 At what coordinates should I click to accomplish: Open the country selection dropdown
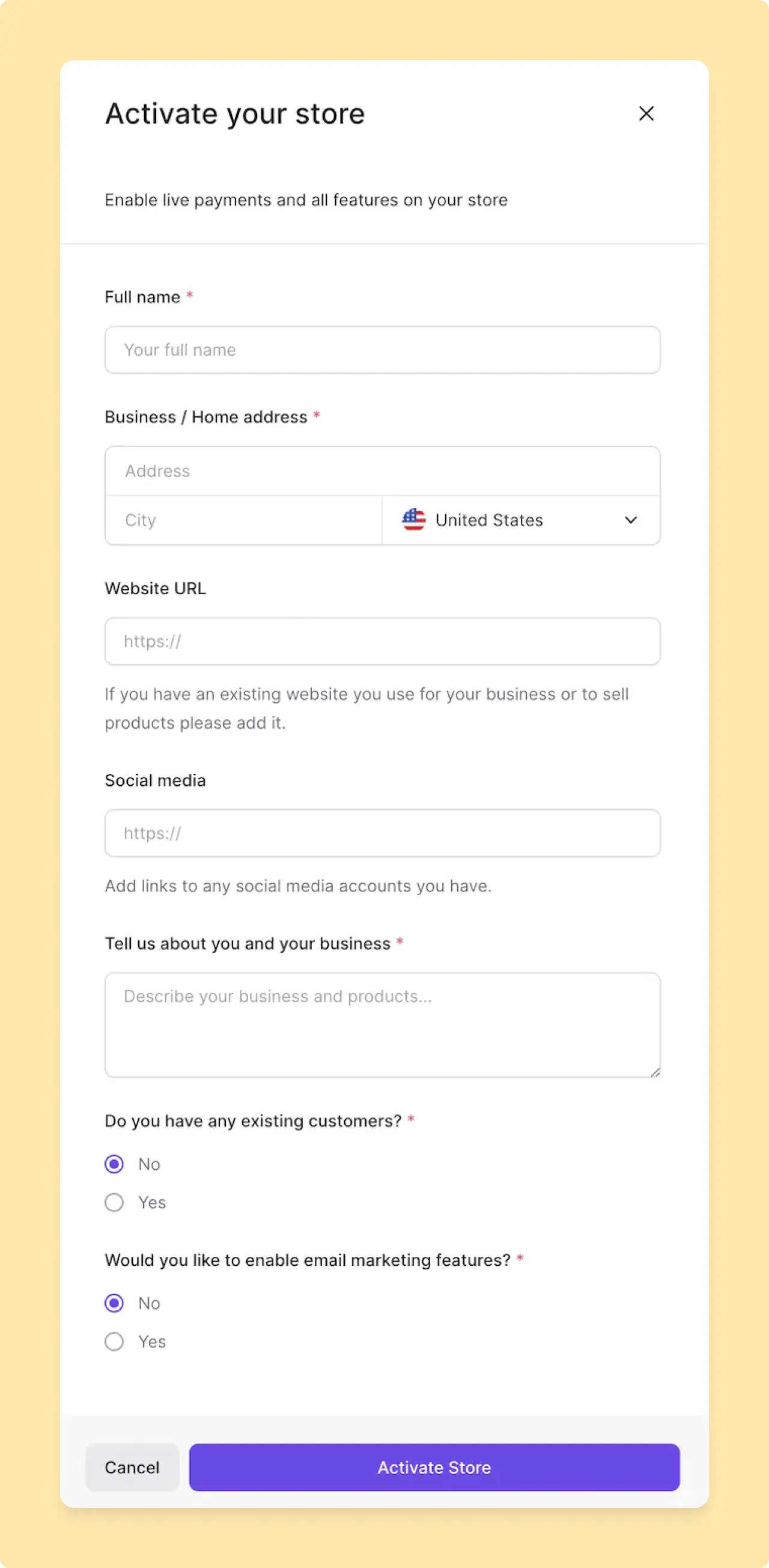(521, 520)
